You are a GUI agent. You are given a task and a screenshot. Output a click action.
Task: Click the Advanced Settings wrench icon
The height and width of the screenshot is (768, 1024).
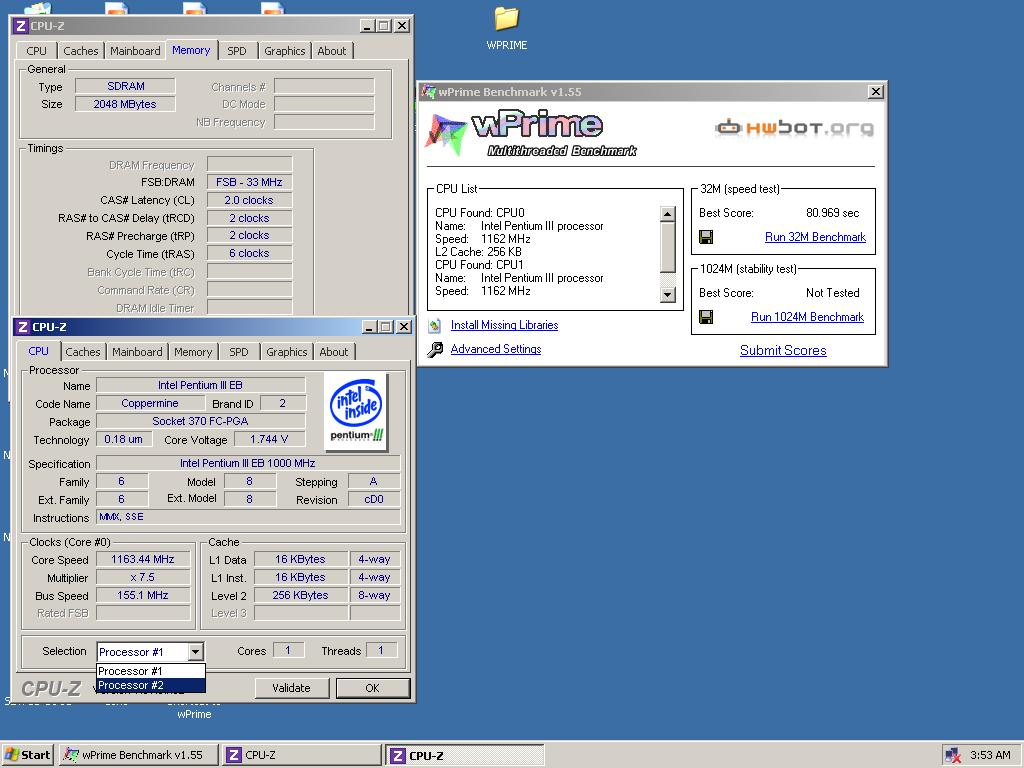click(x=435, y=349)
